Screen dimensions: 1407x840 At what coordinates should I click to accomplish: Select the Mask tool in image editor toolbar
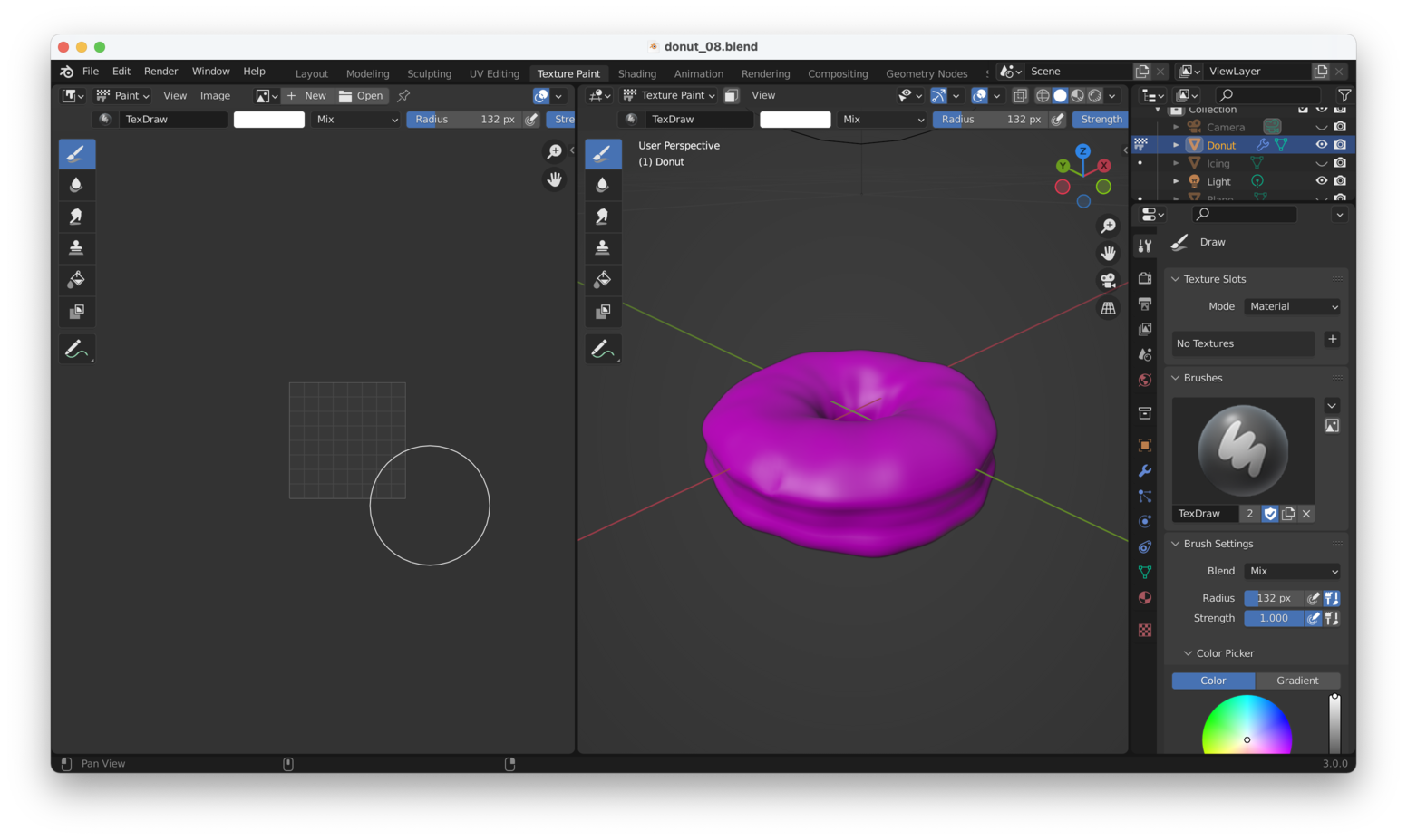(x=77, y=312)
